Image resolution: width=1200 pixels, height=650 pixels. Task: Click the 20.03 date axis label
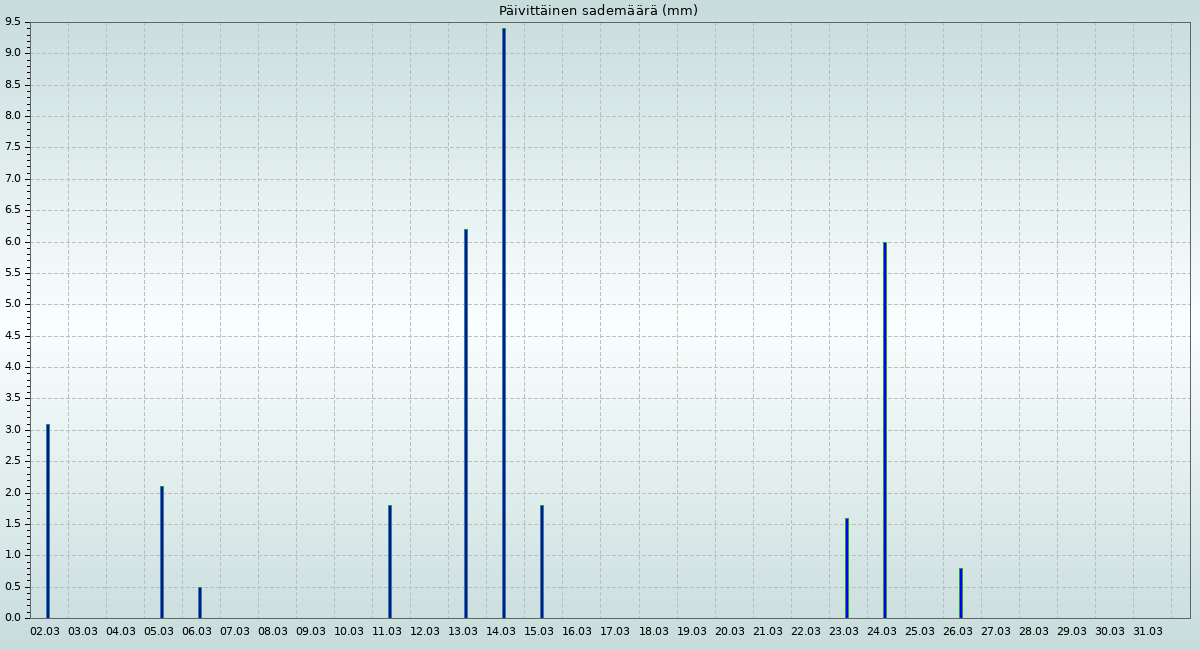point(730,632)
